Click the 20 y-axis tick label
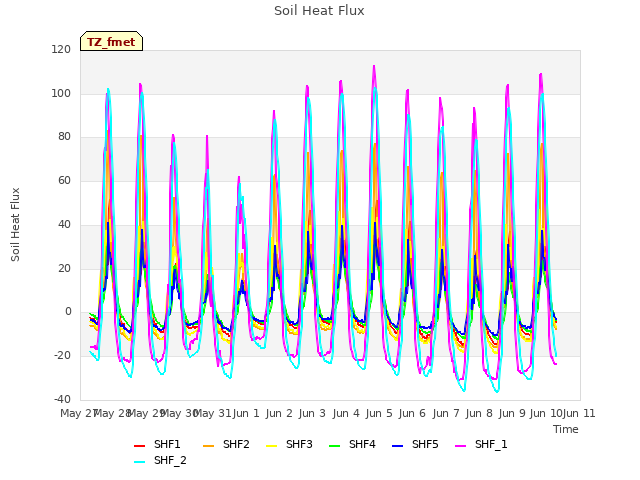Image resolution: width=640 pixels, height=480 pixels. coord(64,269)
